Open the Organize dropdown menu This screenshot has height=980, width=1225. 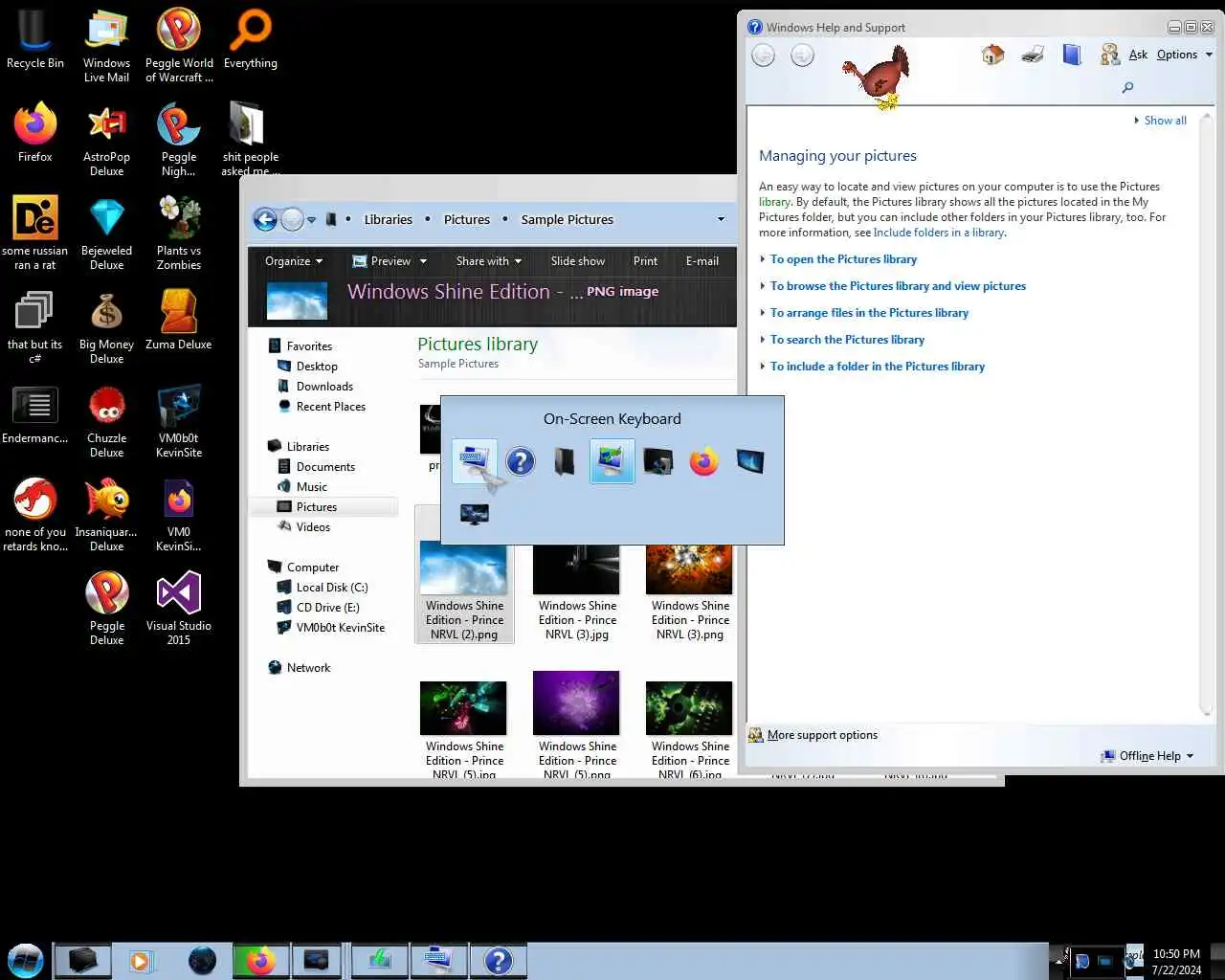294,261
